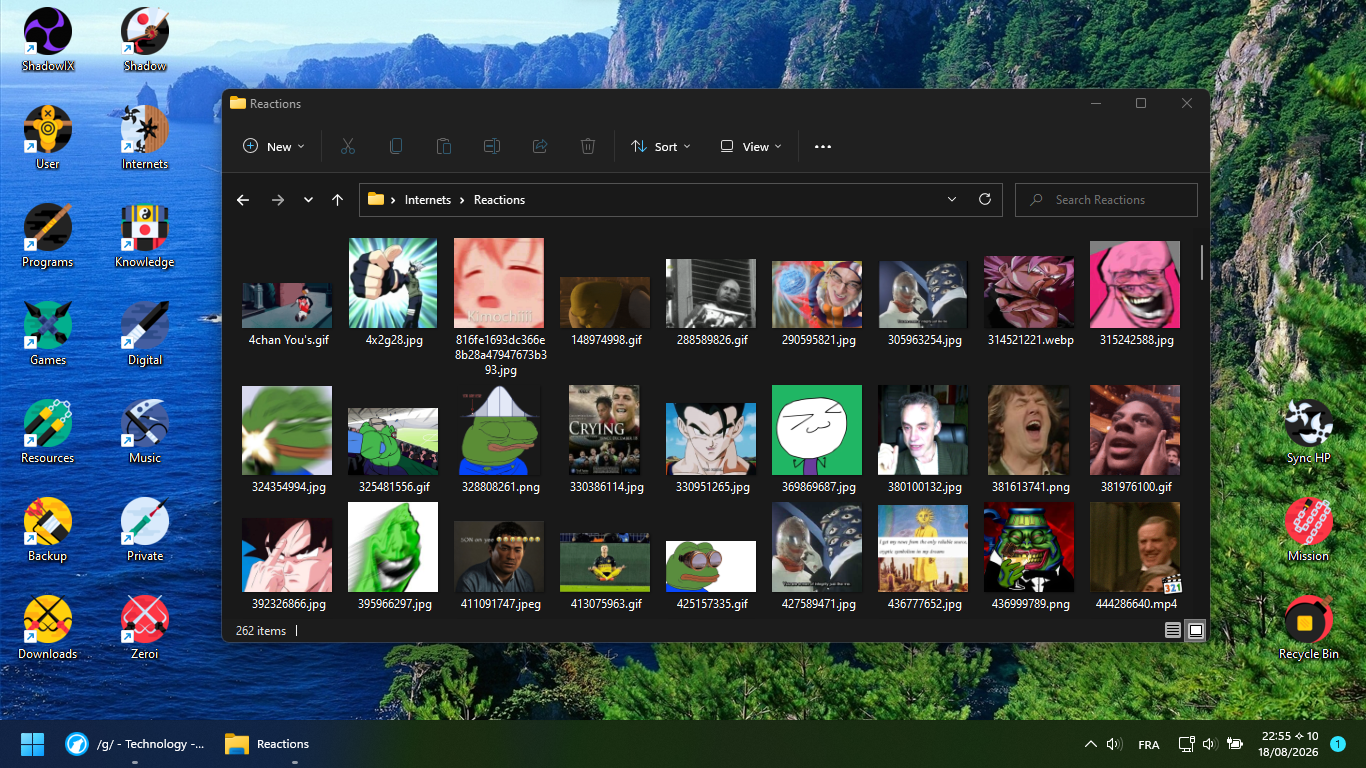Select the 411091747.jpeg thumbnail
Viewport: 1366px width, 768px height.
point(499,557)
